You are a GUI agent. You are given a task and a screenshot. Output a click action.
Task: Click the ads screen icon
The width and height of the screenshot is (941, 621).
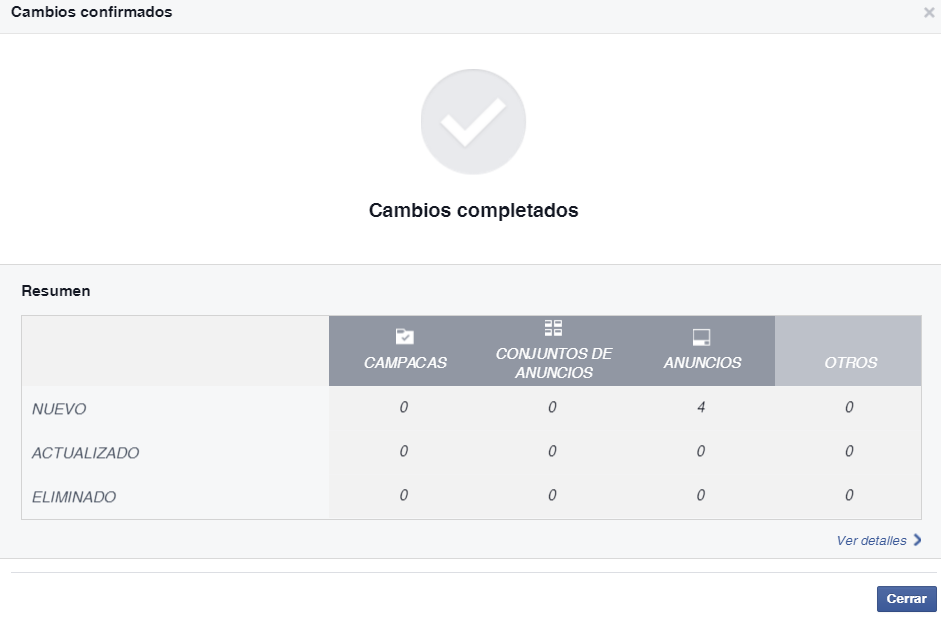click(x=701, y=337)
